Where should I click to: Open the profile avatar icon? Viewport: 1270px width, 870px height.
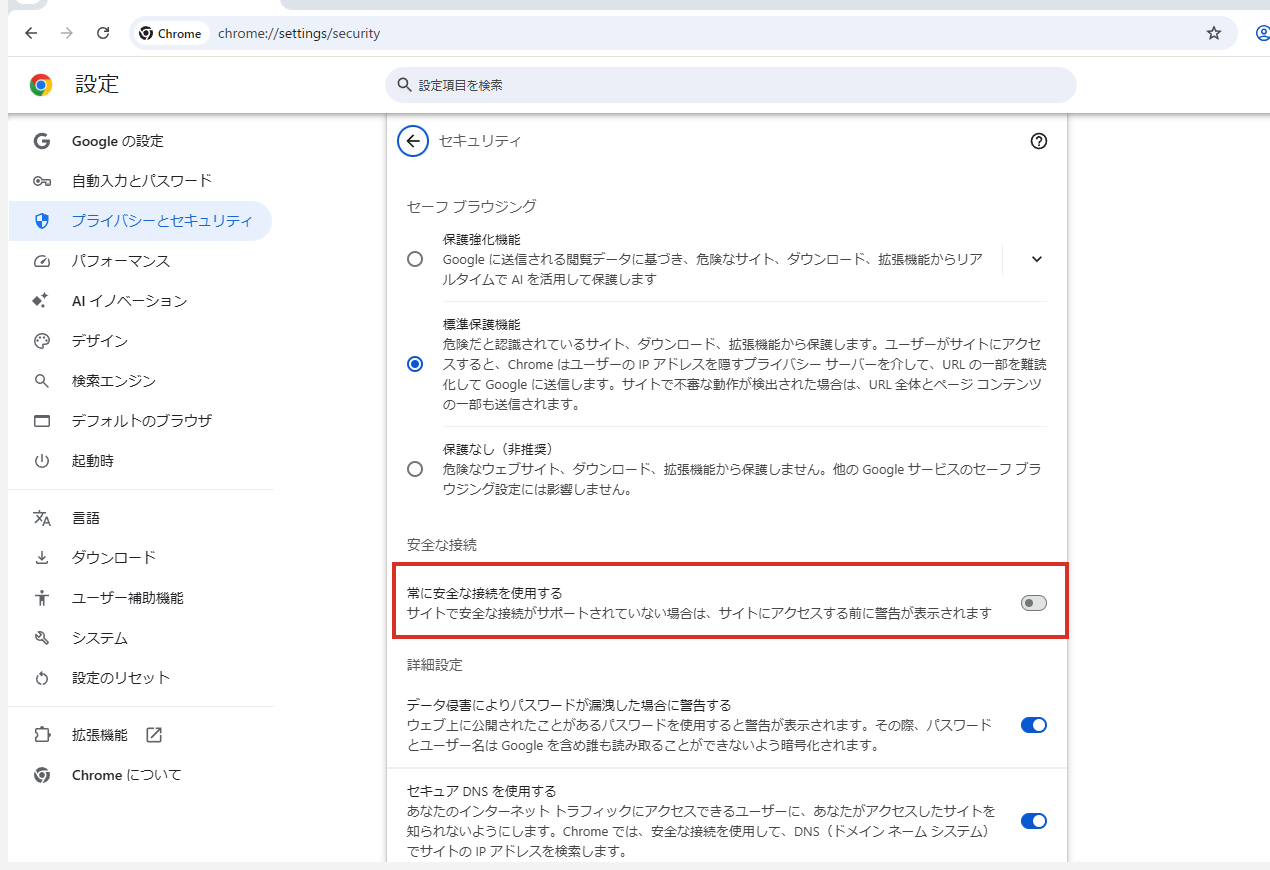pyautogui.click(x=1262, y=33)
